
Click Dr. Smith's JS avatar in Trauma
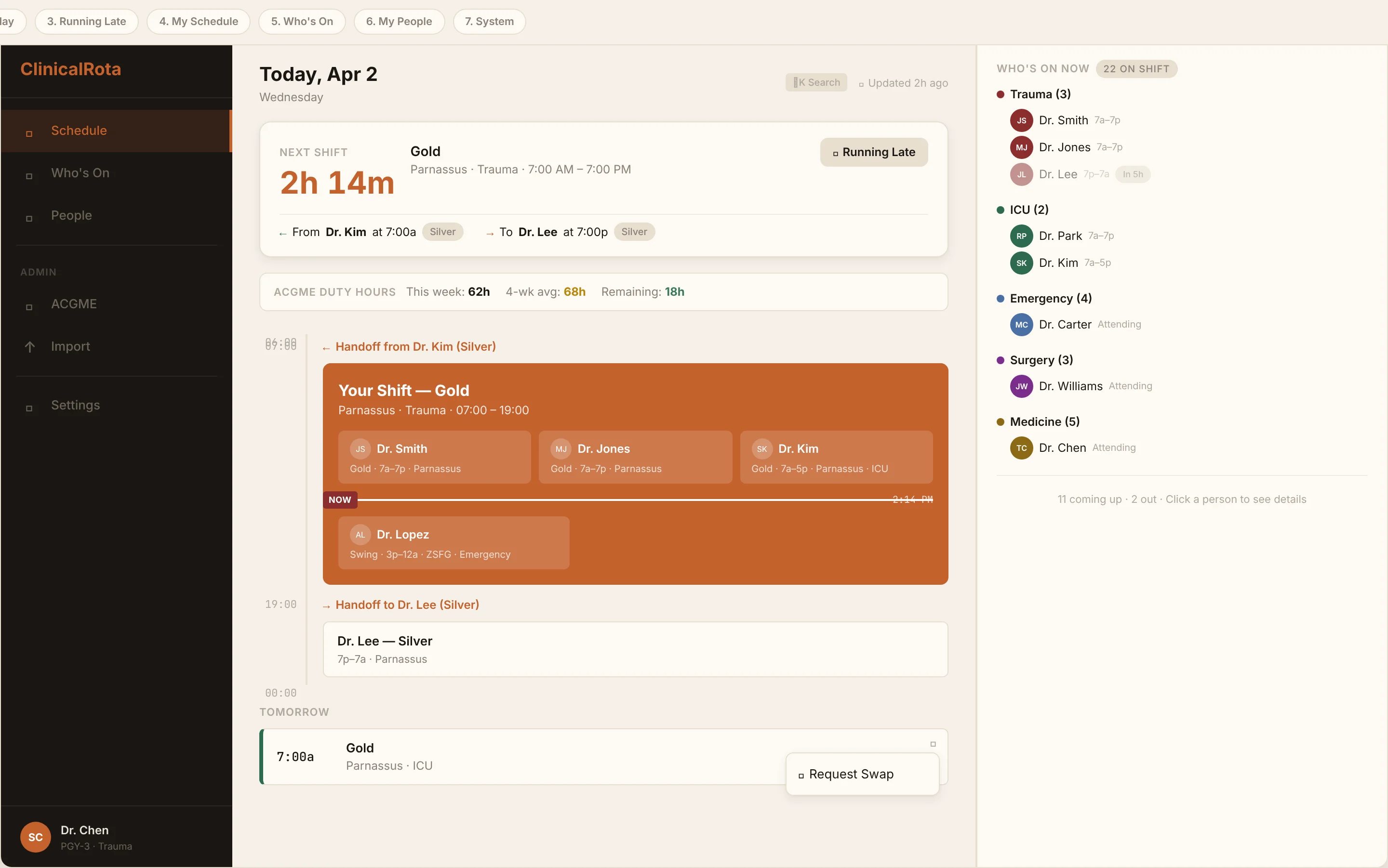[1021, 120]
